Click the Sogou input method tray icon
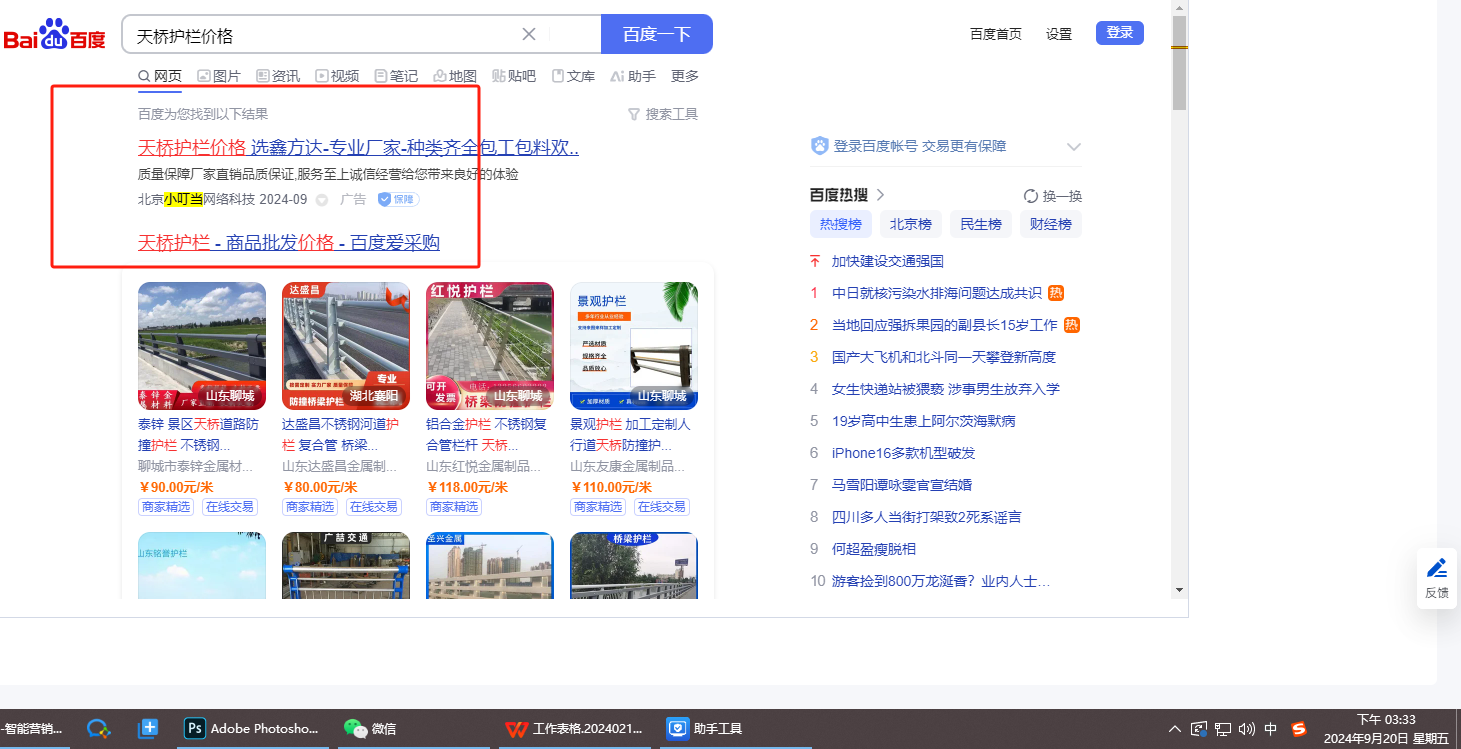Screen dimensions: 1461x749 pos(1299,729)
